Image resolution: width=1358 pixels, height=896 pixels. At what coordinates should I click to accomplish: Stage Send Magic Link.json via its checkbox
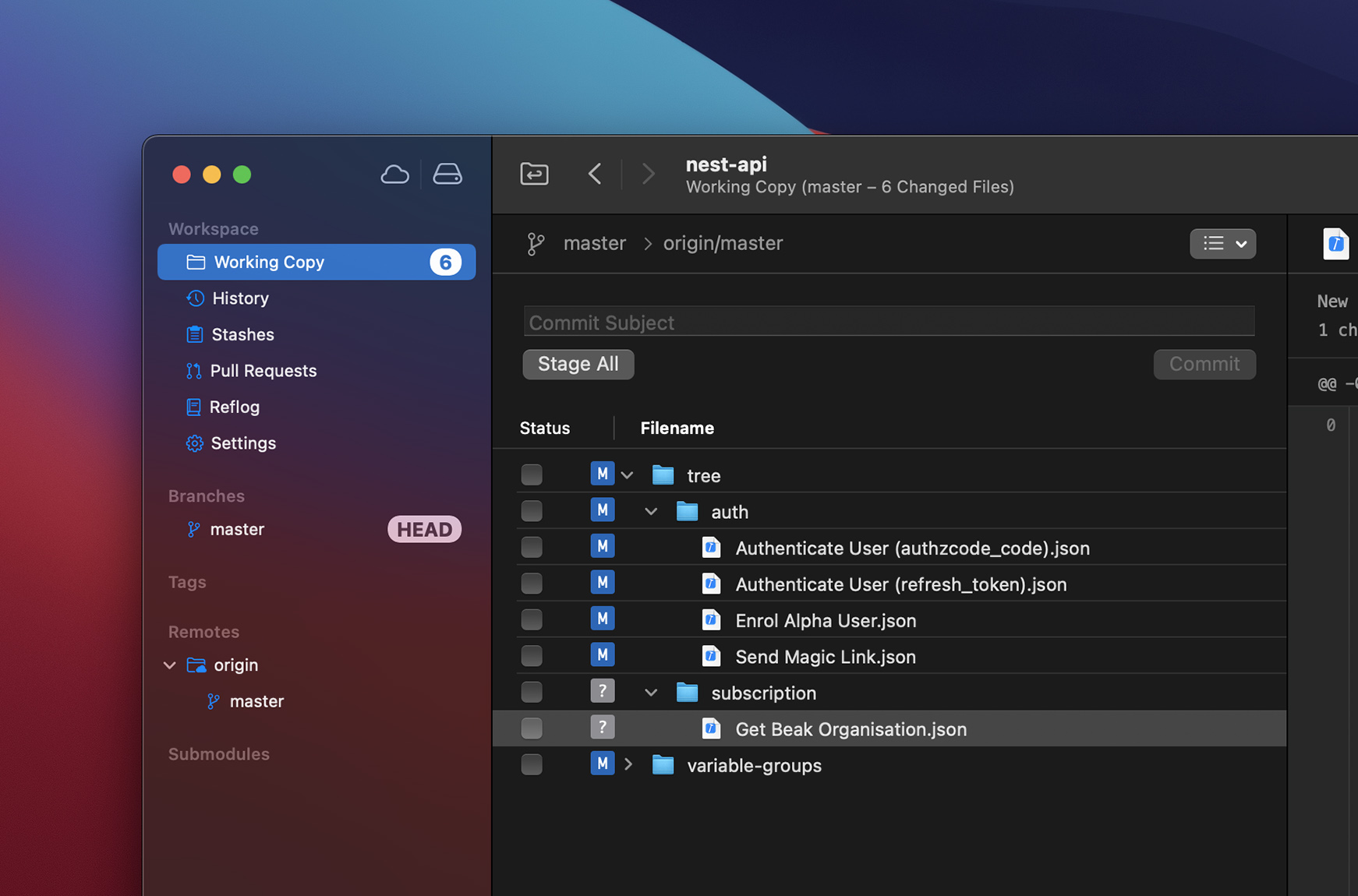(532, 655)
